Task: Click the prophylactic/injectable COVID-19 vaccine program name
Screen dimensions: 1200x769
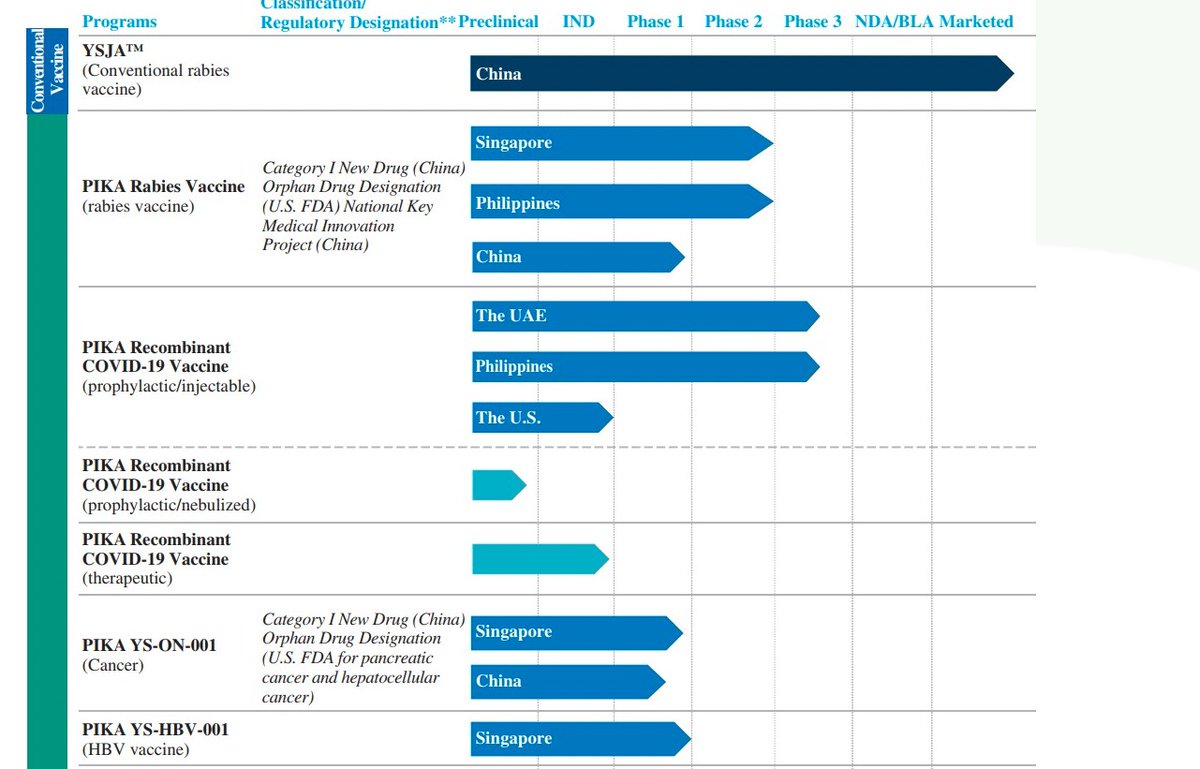Action: coord(169,366)
